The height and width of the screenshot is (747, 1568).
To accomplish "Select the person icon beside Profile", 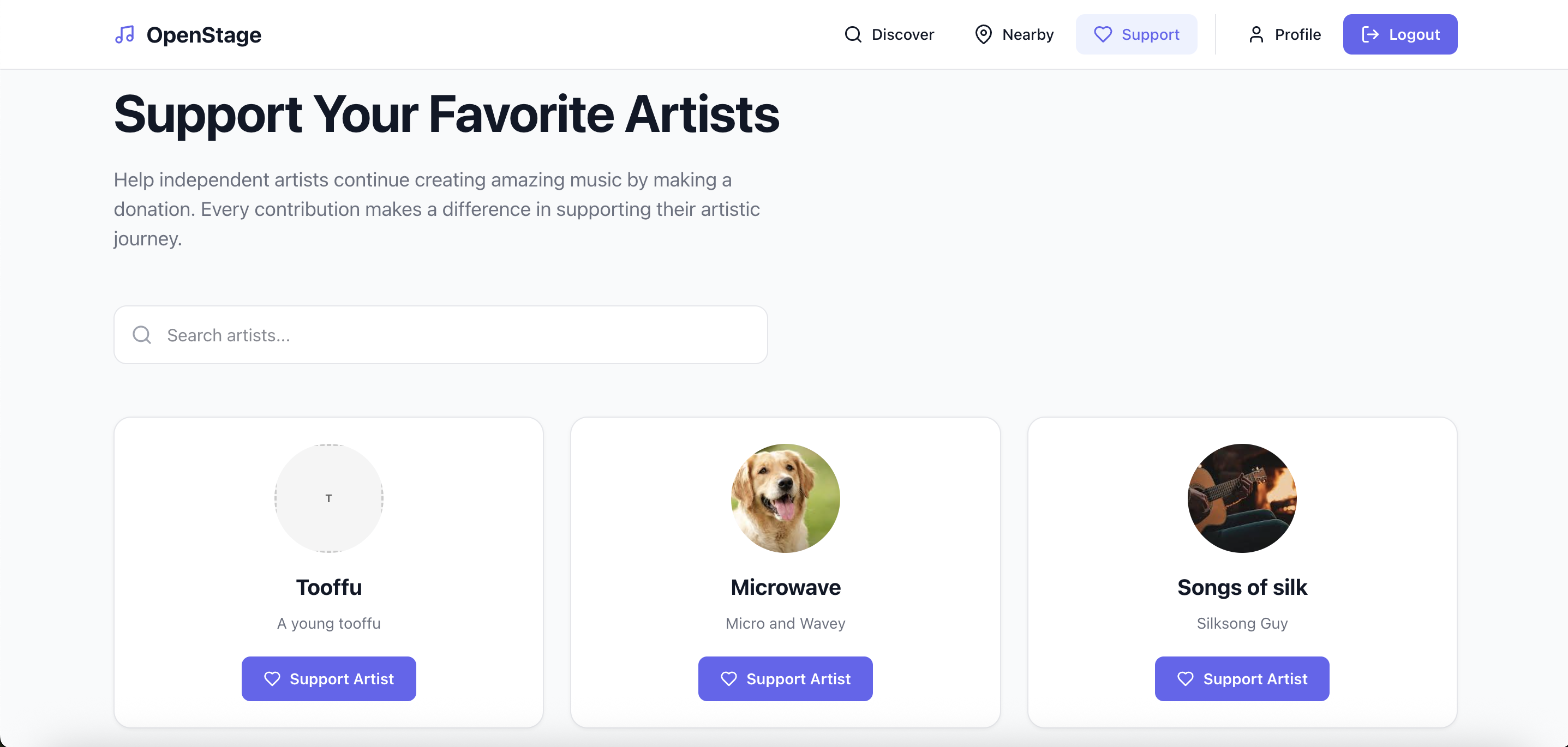I will [1256, 34].
